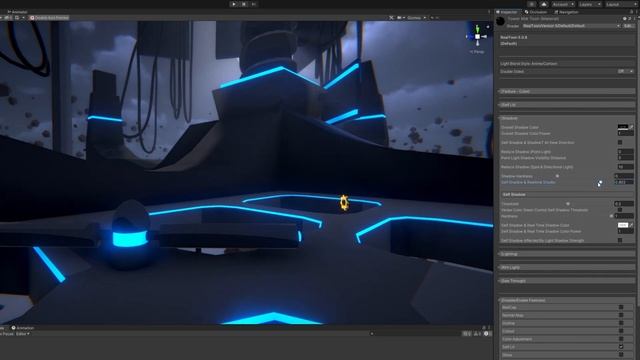Pick Overall Shadow Color with eyedropper
The image size is (640, 360).
coord(631,127)
